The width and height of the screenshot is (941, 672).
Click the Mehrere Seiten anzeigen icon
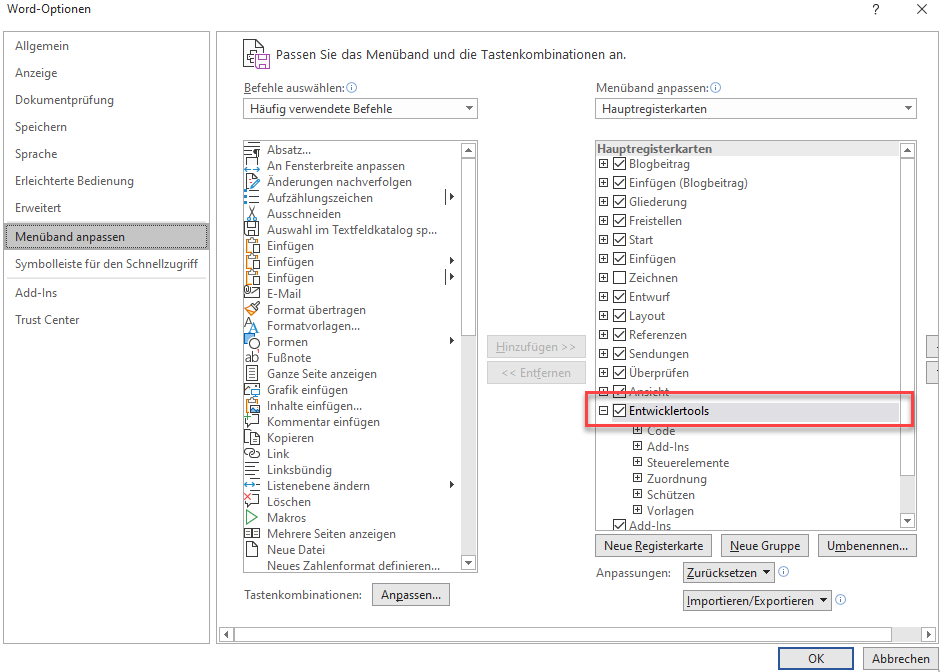(252, 534)
